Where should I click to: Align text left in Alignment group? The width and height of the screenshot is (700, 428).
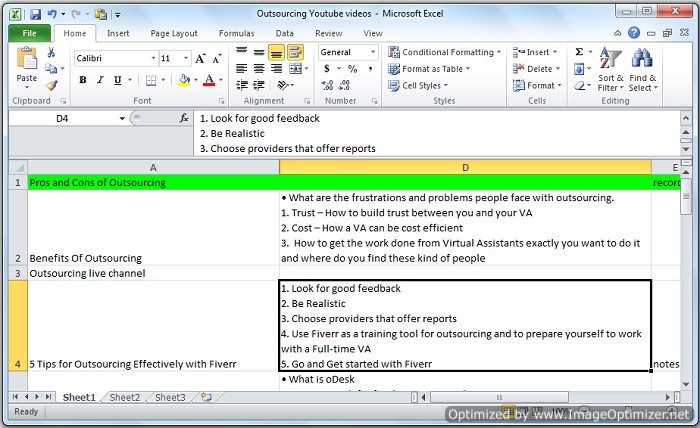pos(242,69)
